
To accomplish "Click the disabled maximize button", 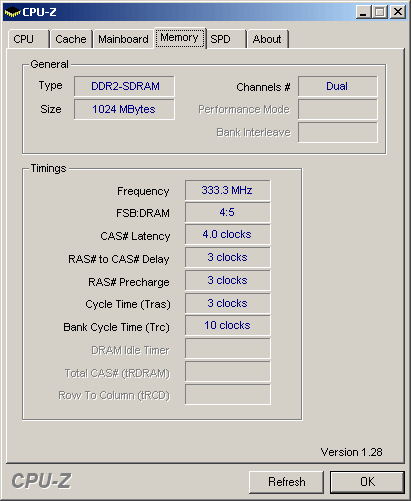I will point(380,12).
